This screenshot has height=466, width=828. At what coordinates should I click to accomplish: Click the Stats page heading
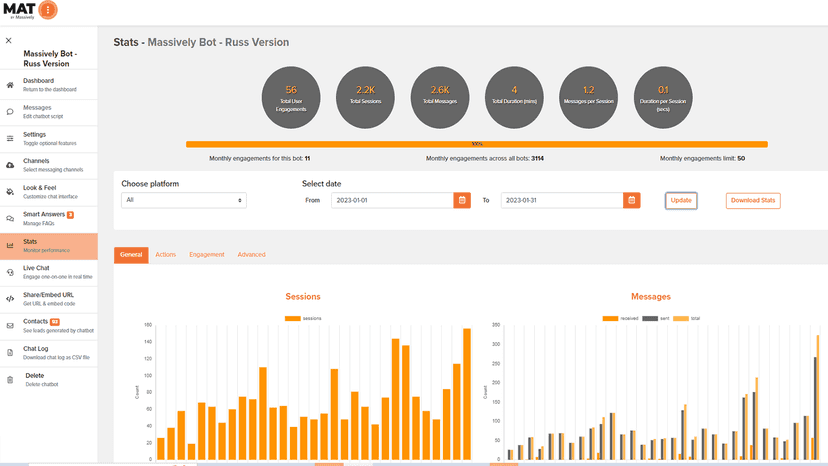(201, 42)
